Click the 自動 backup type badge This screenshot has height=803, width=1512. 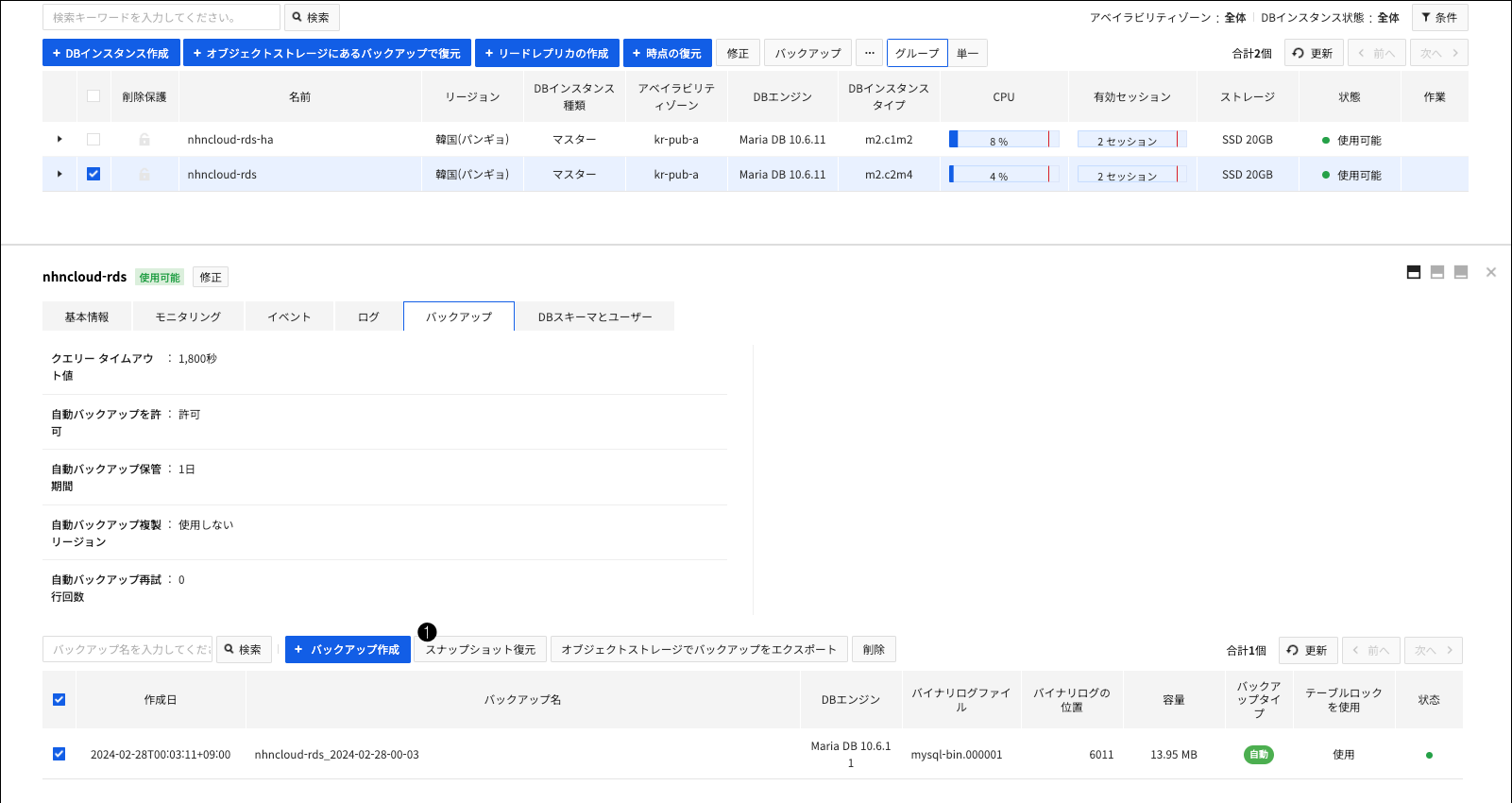pyautogui.click(x=1259, y=755)
